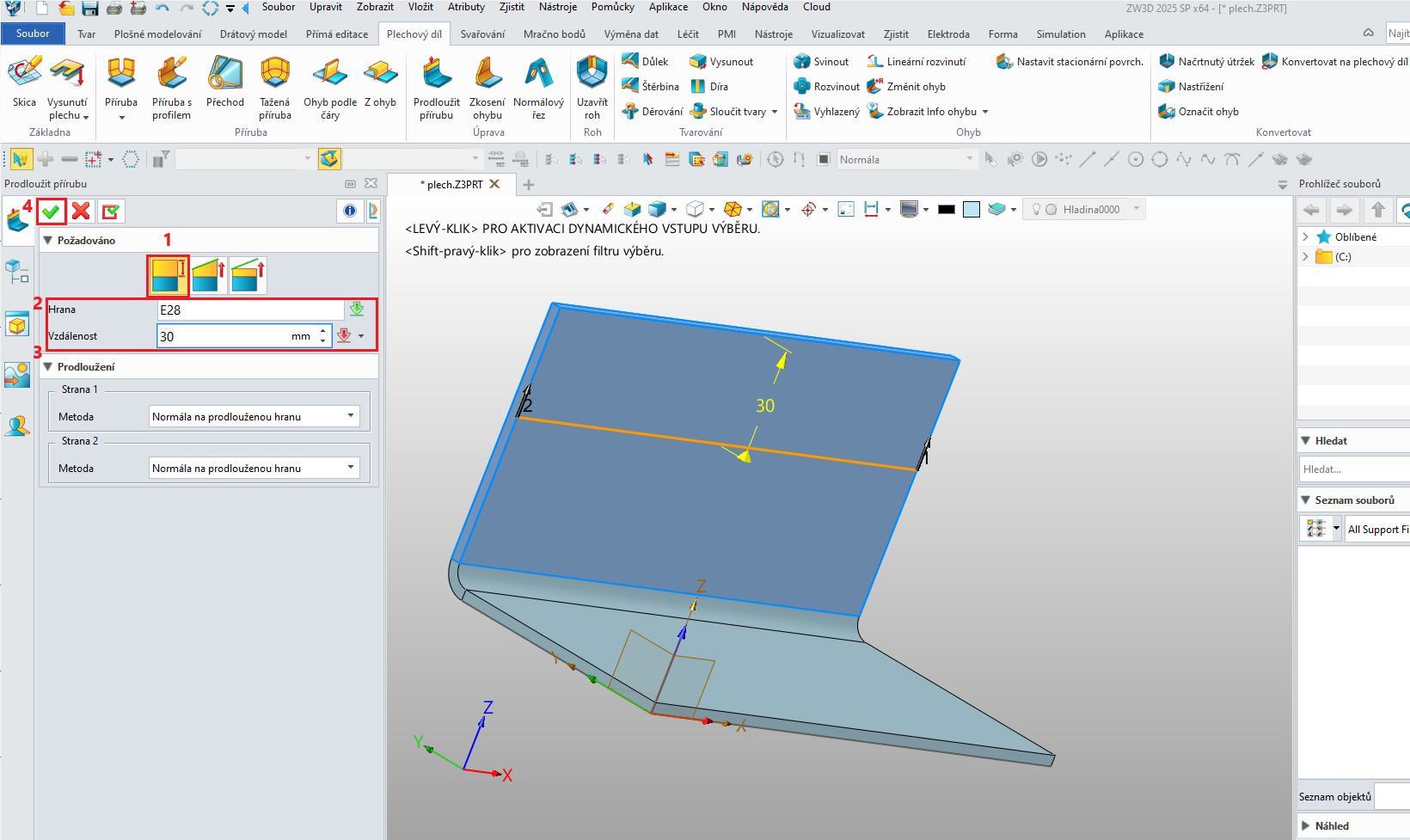Click the Prodloužit přírubu ribbon tool
The height and width of the screenshot is (840, 1410).
coord(437,89)
